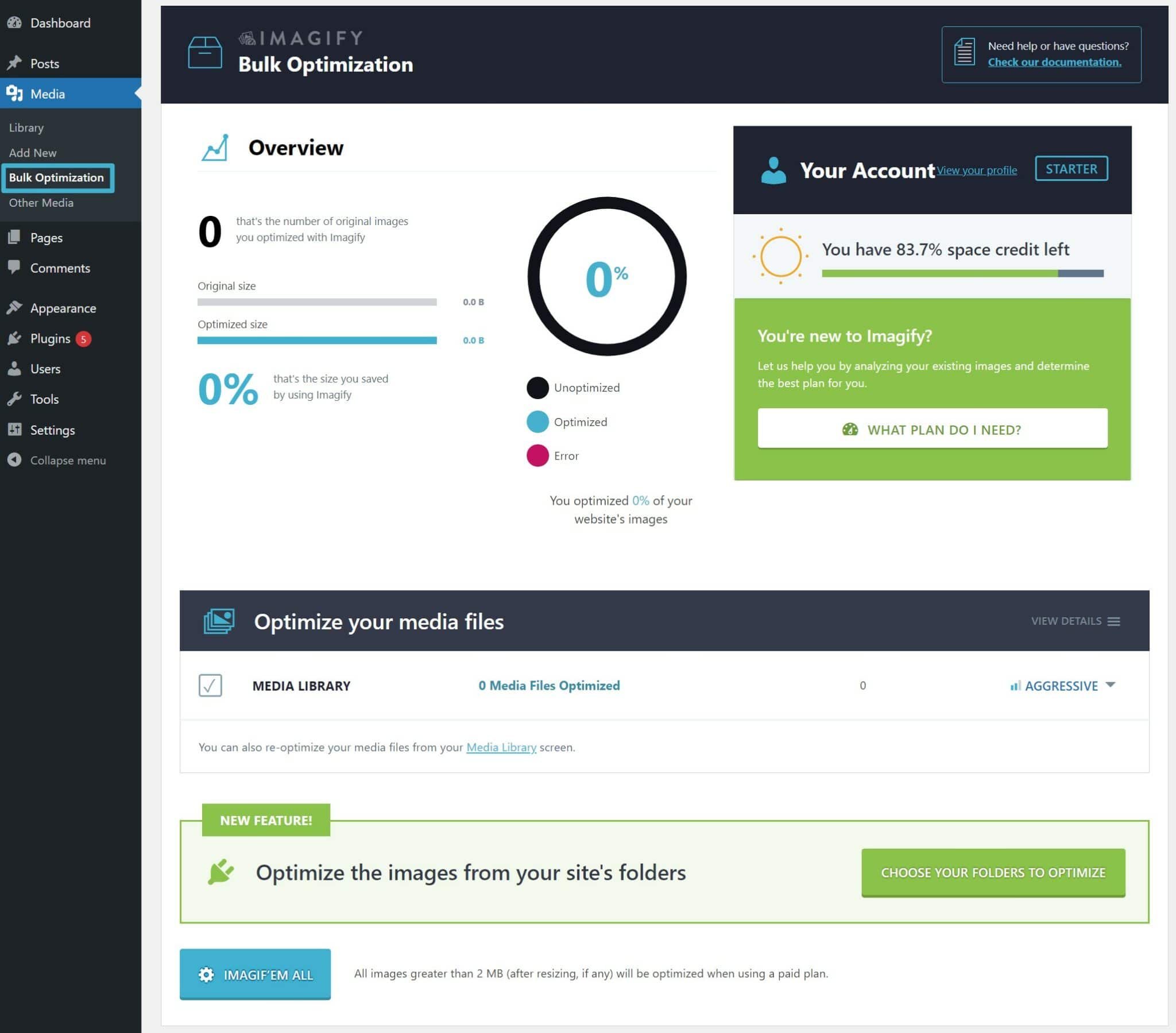Click the Appearance paintbrush icon

point(14,308)
